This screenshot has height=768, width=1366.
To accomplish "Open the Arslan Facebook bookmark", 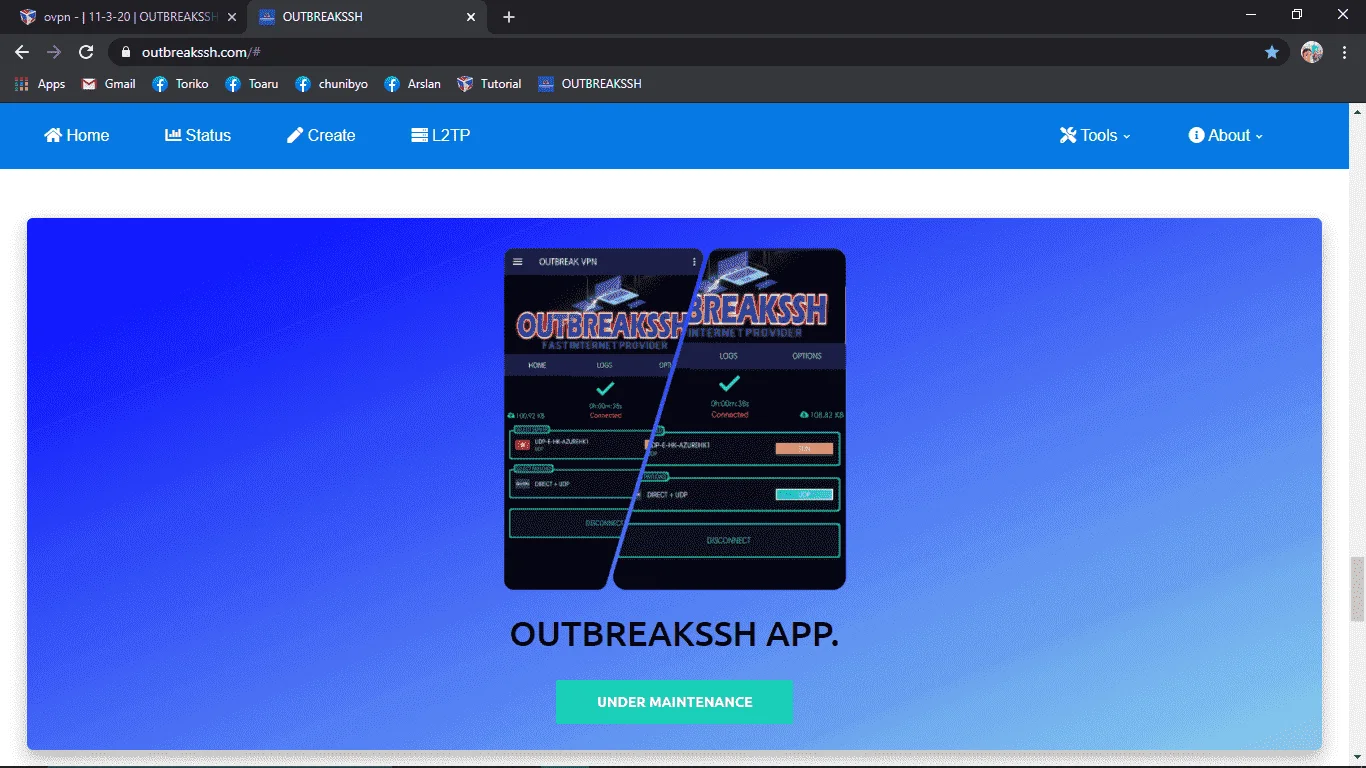I will point(412,84).
